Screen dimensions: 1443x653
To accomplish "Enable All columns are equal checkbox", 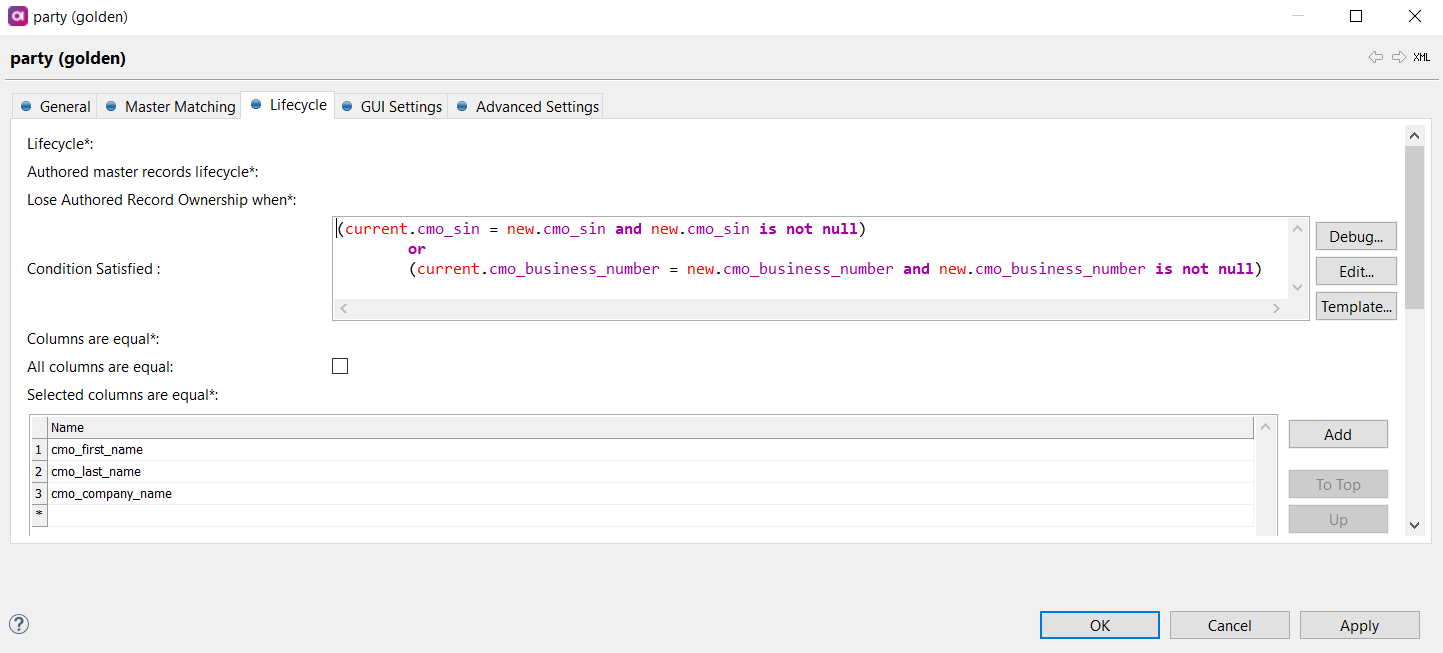I will 340,366.
